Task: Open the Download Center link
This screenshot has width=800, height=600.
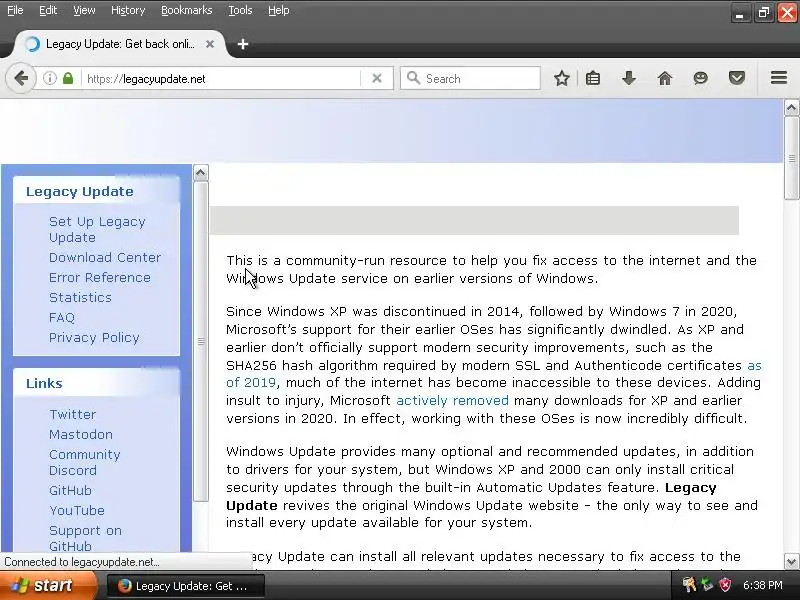Action: (x=105, y=258)
